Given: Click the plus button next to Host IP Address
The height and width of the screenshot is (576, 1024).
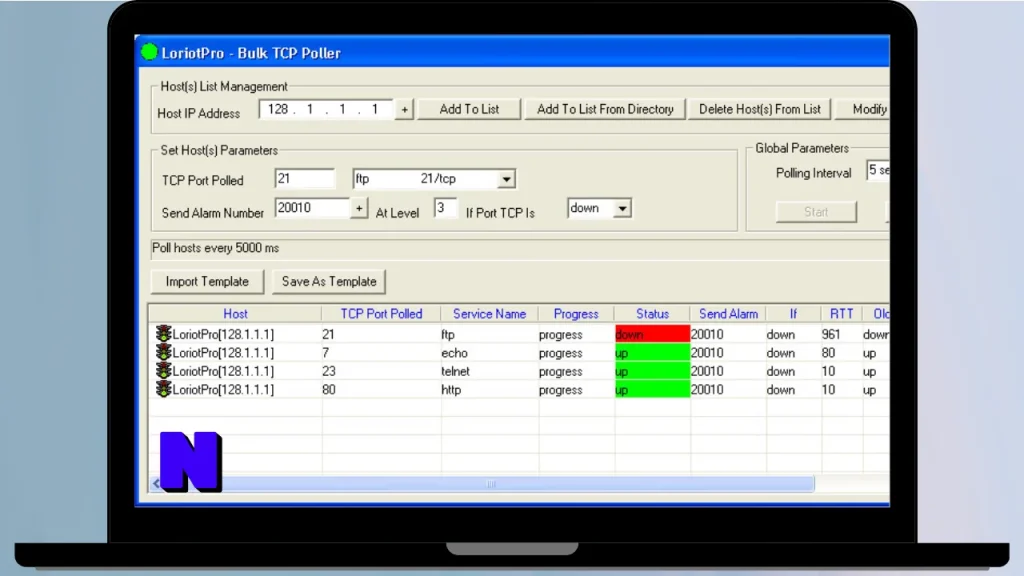Looking at the screenshot, I should (404, 110).
